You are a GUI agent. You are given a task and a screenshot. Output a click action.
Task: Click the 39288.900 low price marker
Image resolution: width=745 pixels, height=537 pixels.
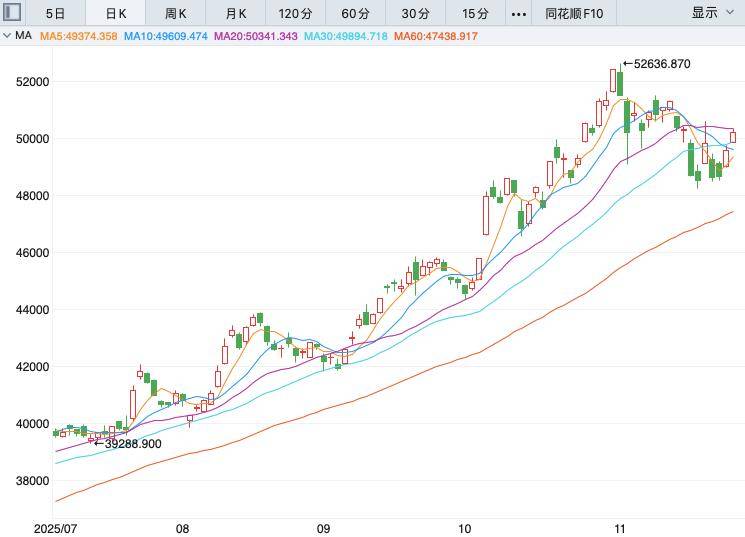click(x=127, y=443)
